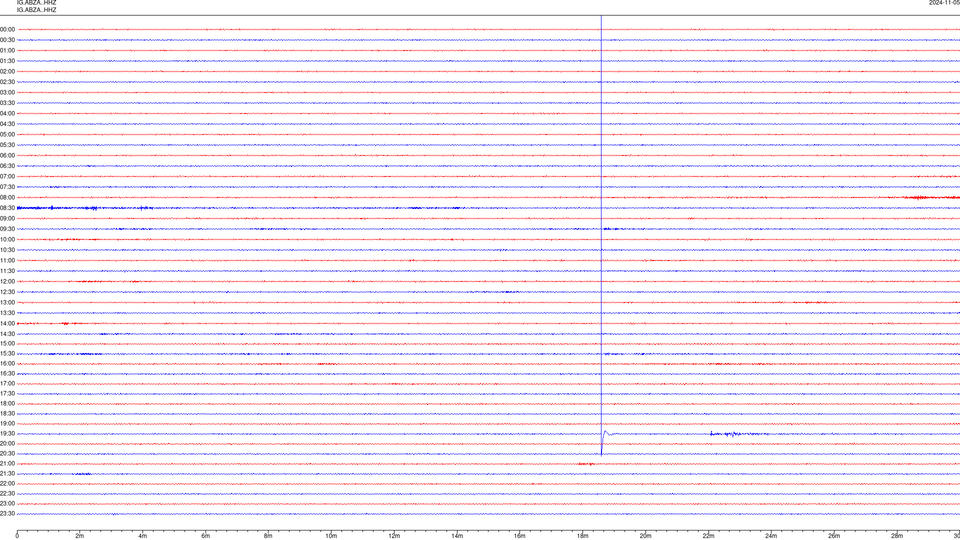Select the 02:30 time label

pyautogui.click(x=7, y=82)
